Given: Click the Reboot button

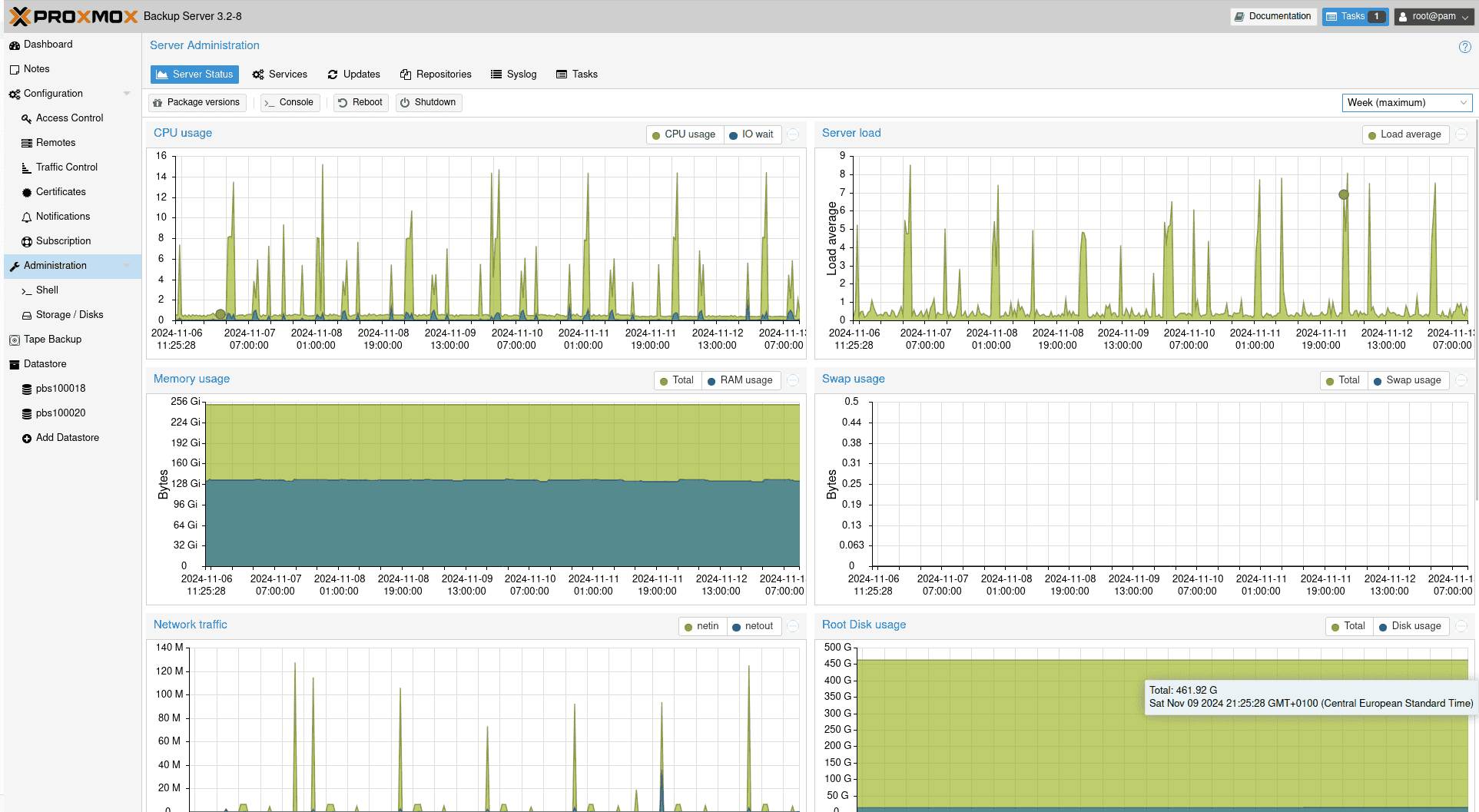Looking at the screenshot, I should point(360,103).
